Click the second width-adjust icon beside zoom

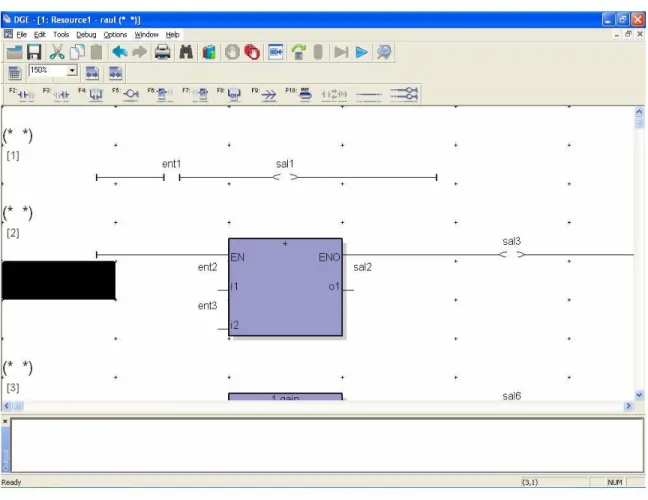tap(115, 73)
